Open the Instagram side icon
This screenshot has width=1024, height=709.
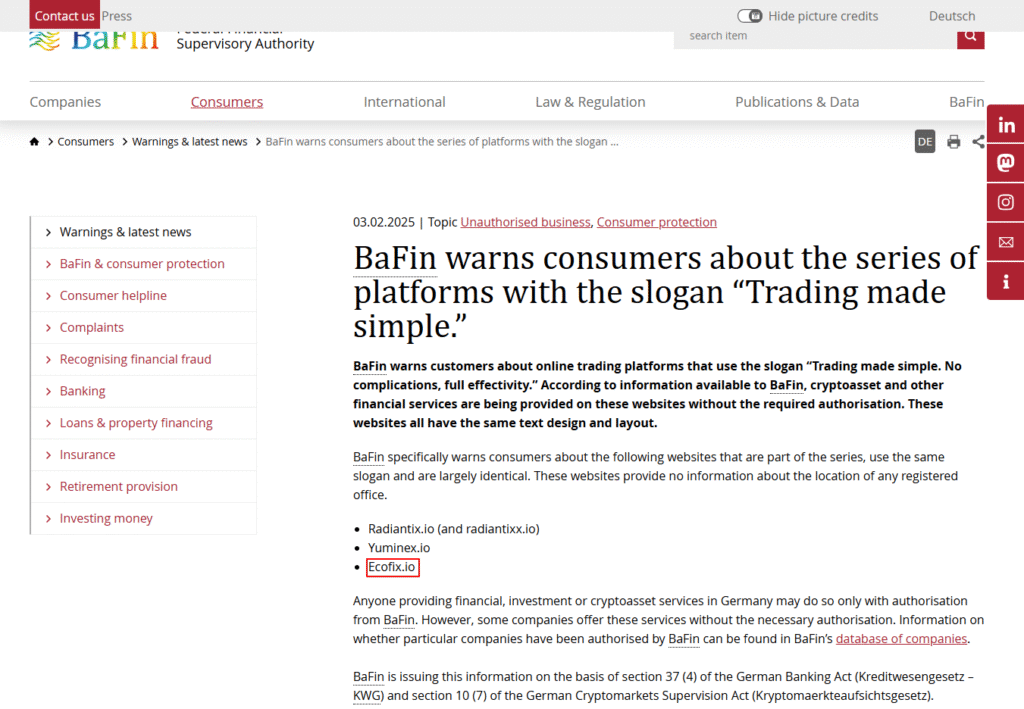(x=1006, y=202)
